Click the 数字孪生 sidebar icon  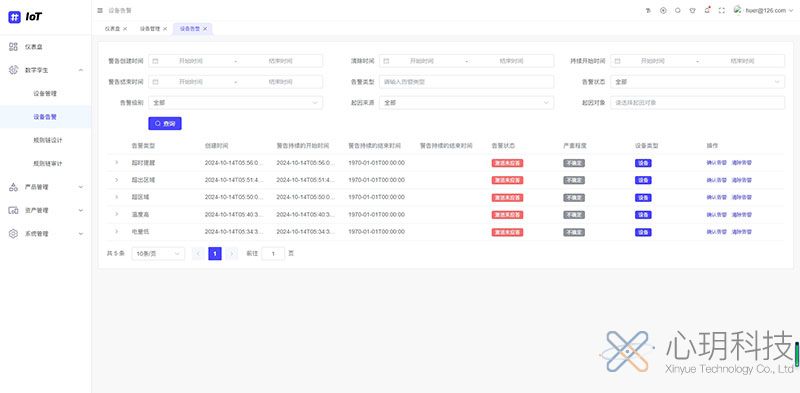point(13,70)
